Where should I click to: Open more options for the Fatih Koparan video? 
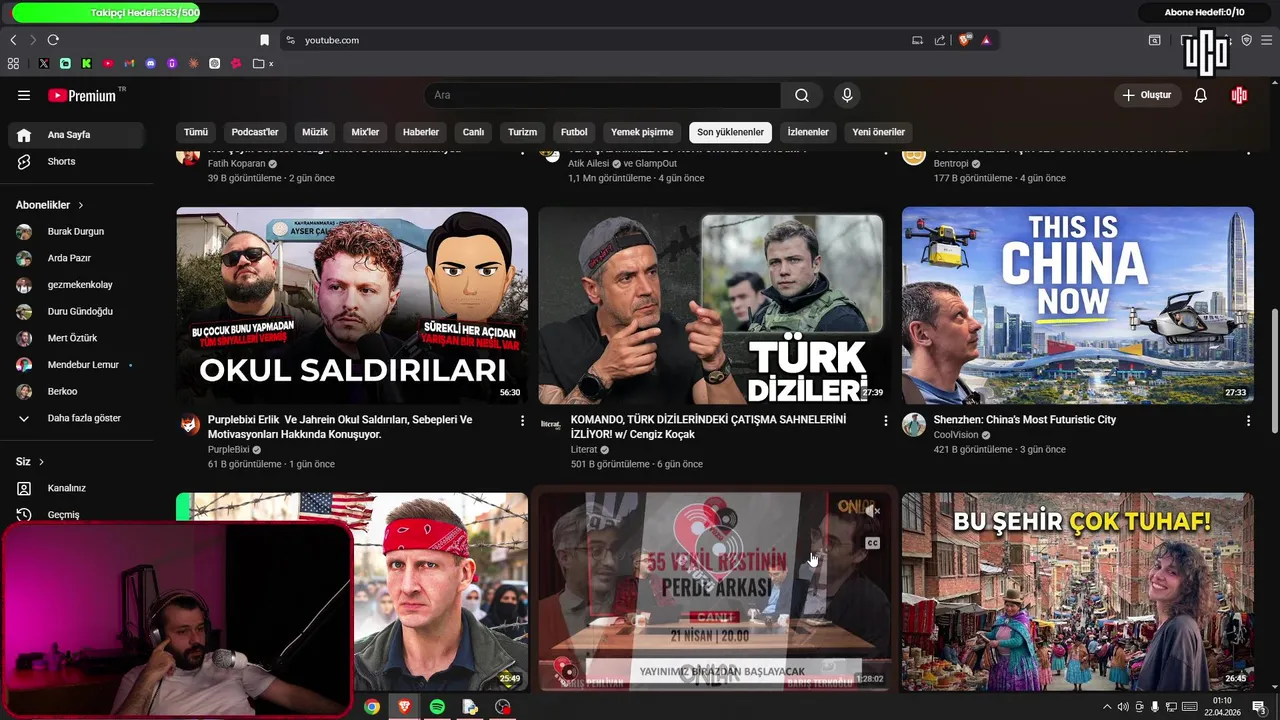(x=522, y=151)
